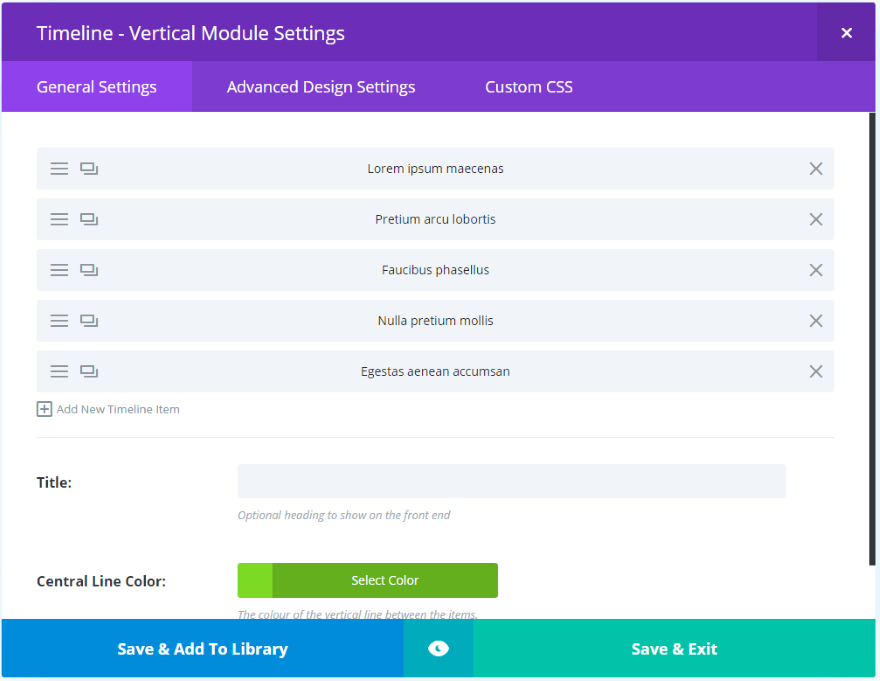The height and width of the screenshot is (681, 880).
Task: Open the Pretium arcu lobortis item
Action: click(436, 219)
